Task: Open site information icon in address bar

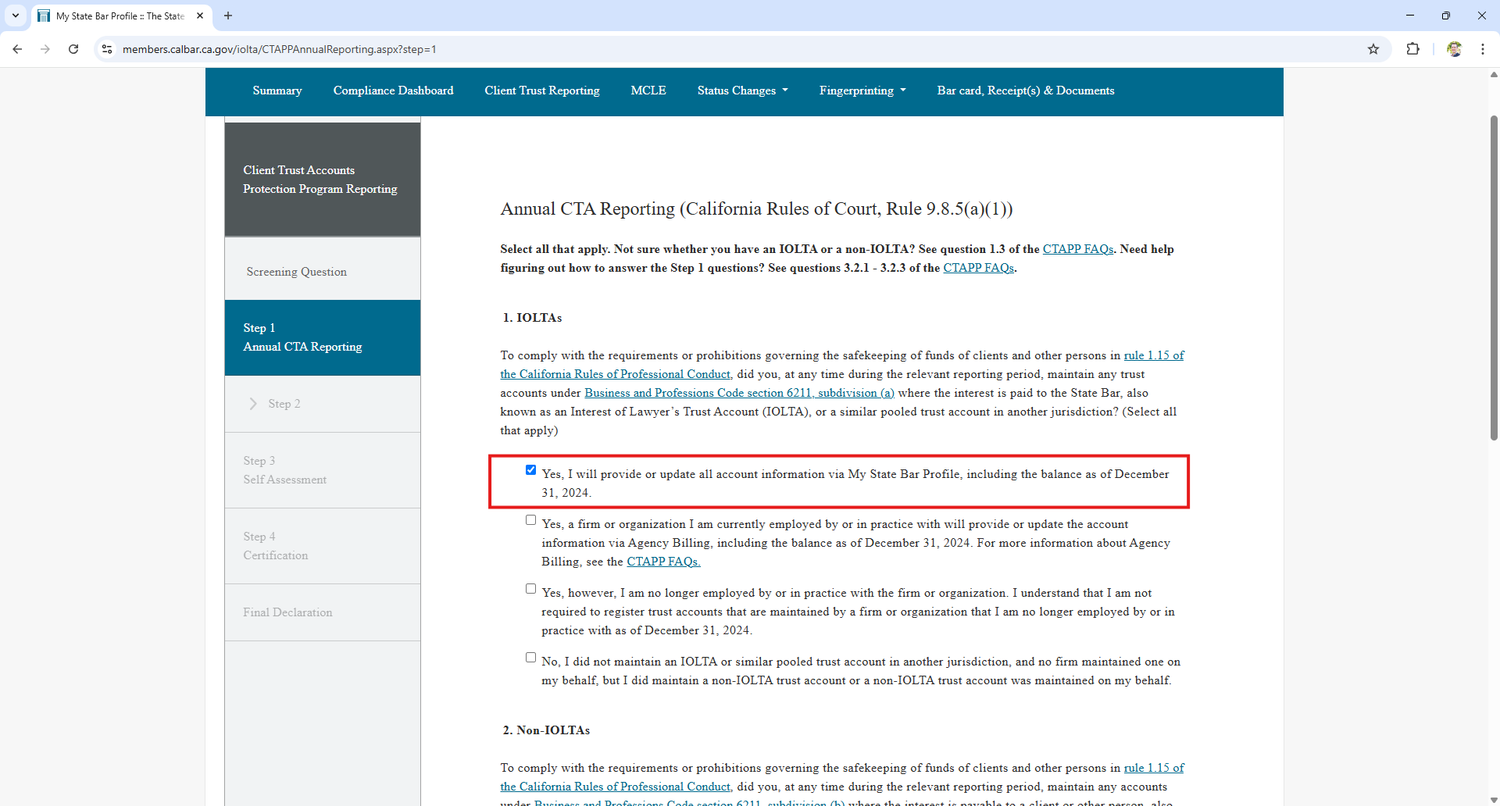Action: [108, 49]
